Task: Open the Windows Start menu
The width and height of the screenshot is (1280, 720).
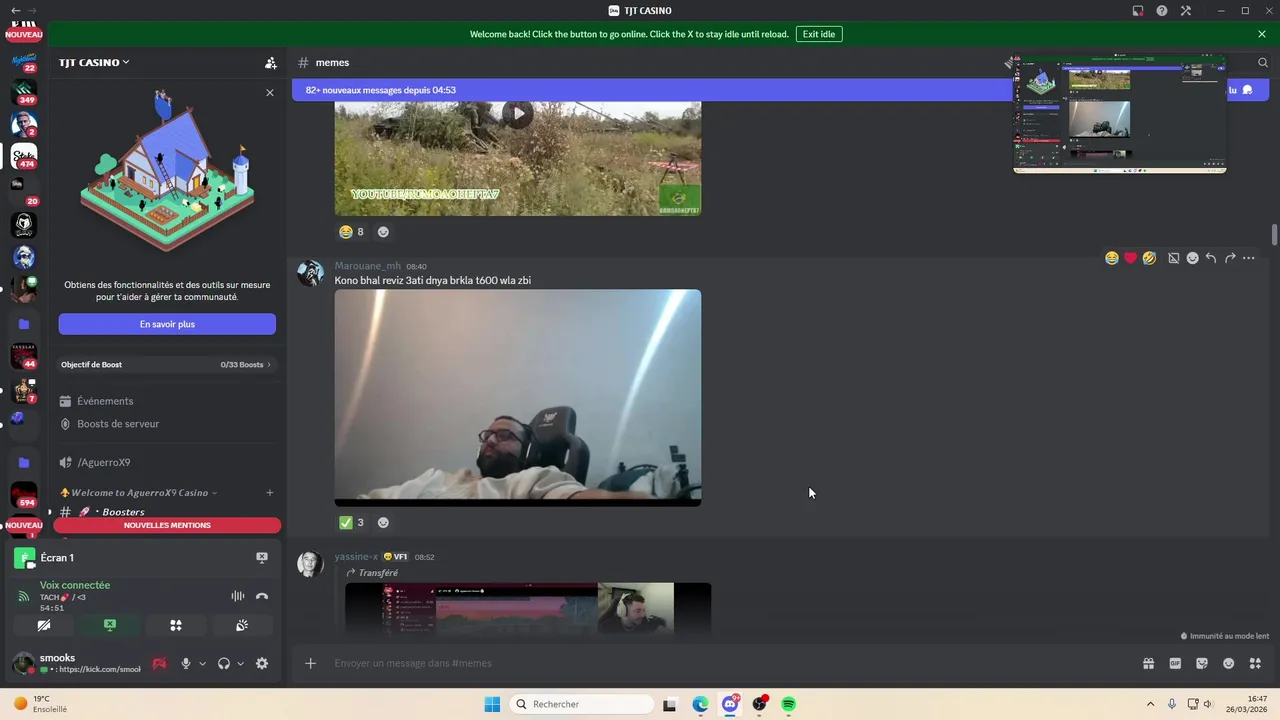Action: (492, 704)
